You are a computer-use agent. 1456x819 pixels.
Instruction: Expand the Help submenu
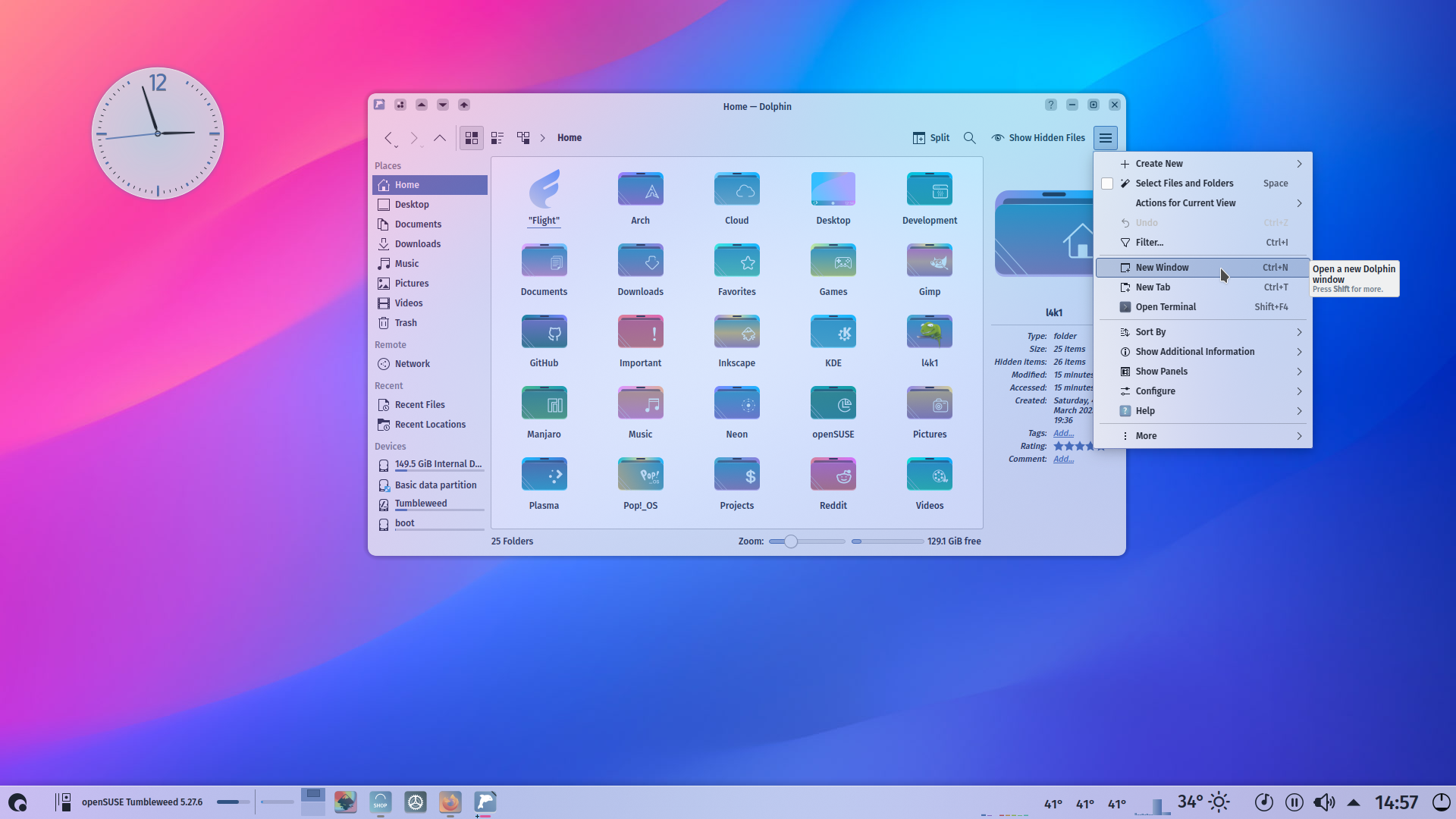pos(1203,411)
